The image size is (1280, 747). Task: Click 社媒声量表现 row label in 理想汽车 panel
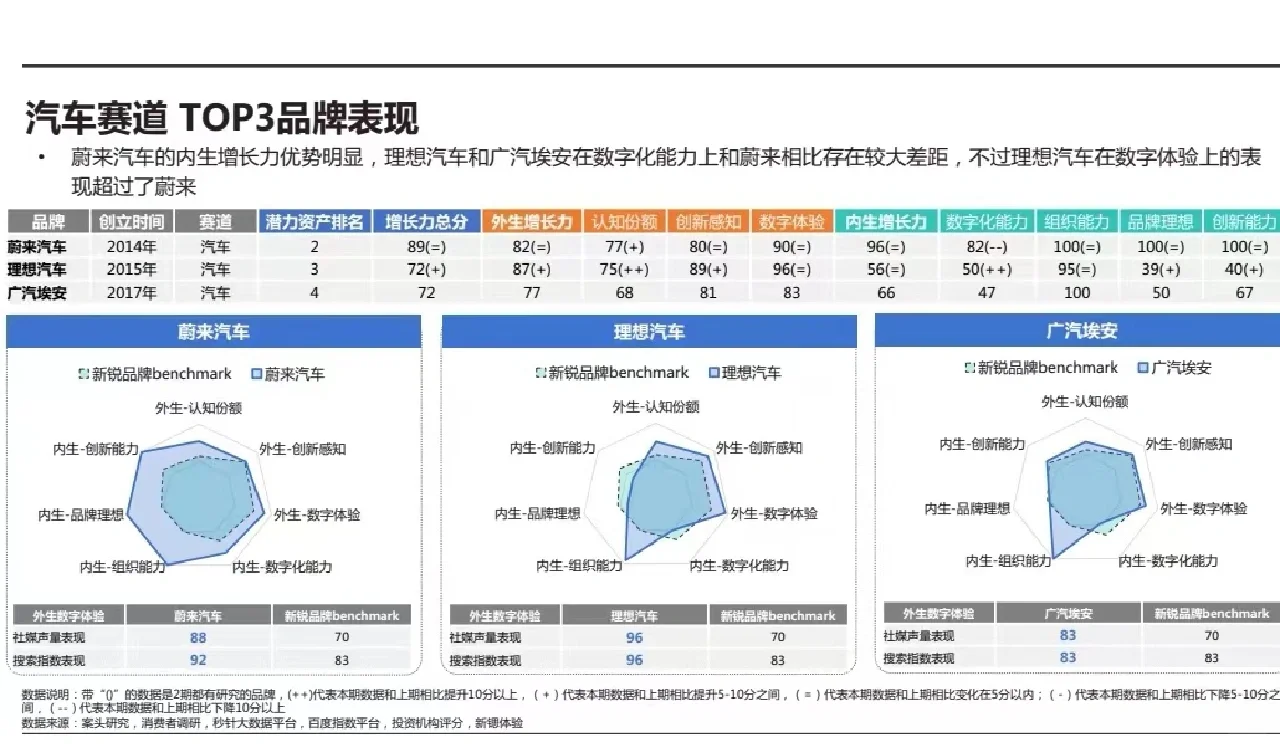(x=485, y=638)
